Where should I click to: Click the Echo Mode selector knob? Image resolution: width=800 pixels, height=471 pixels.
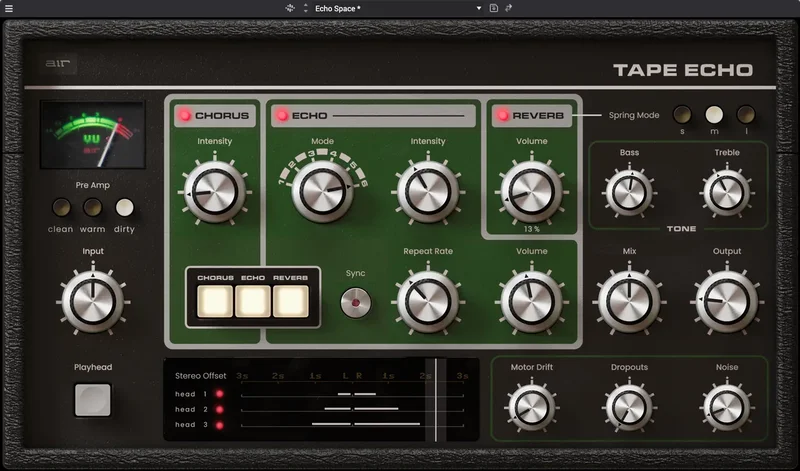tap(322, 192)
